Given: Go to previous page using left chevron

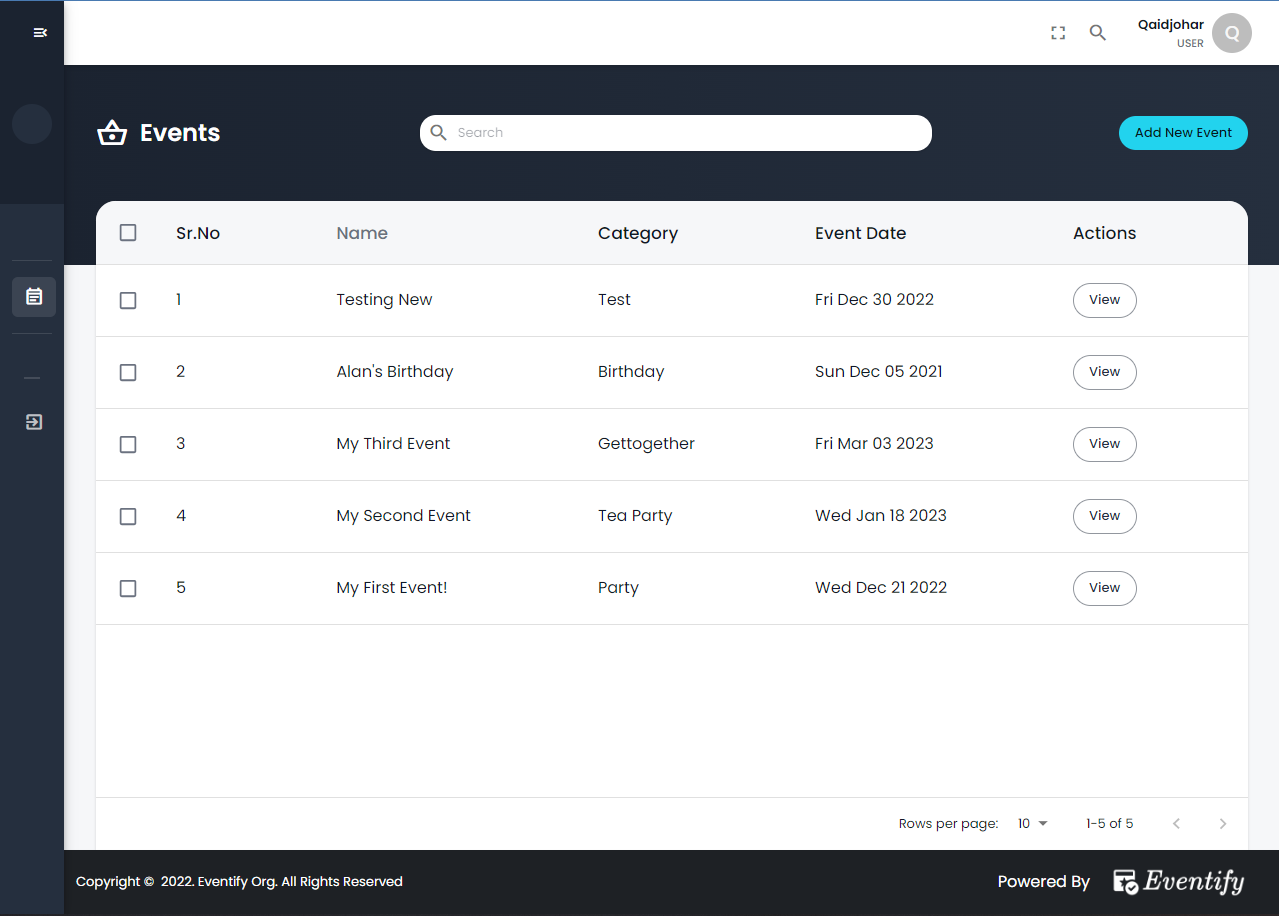Looking at the screenshot, I should [1176, 823].
